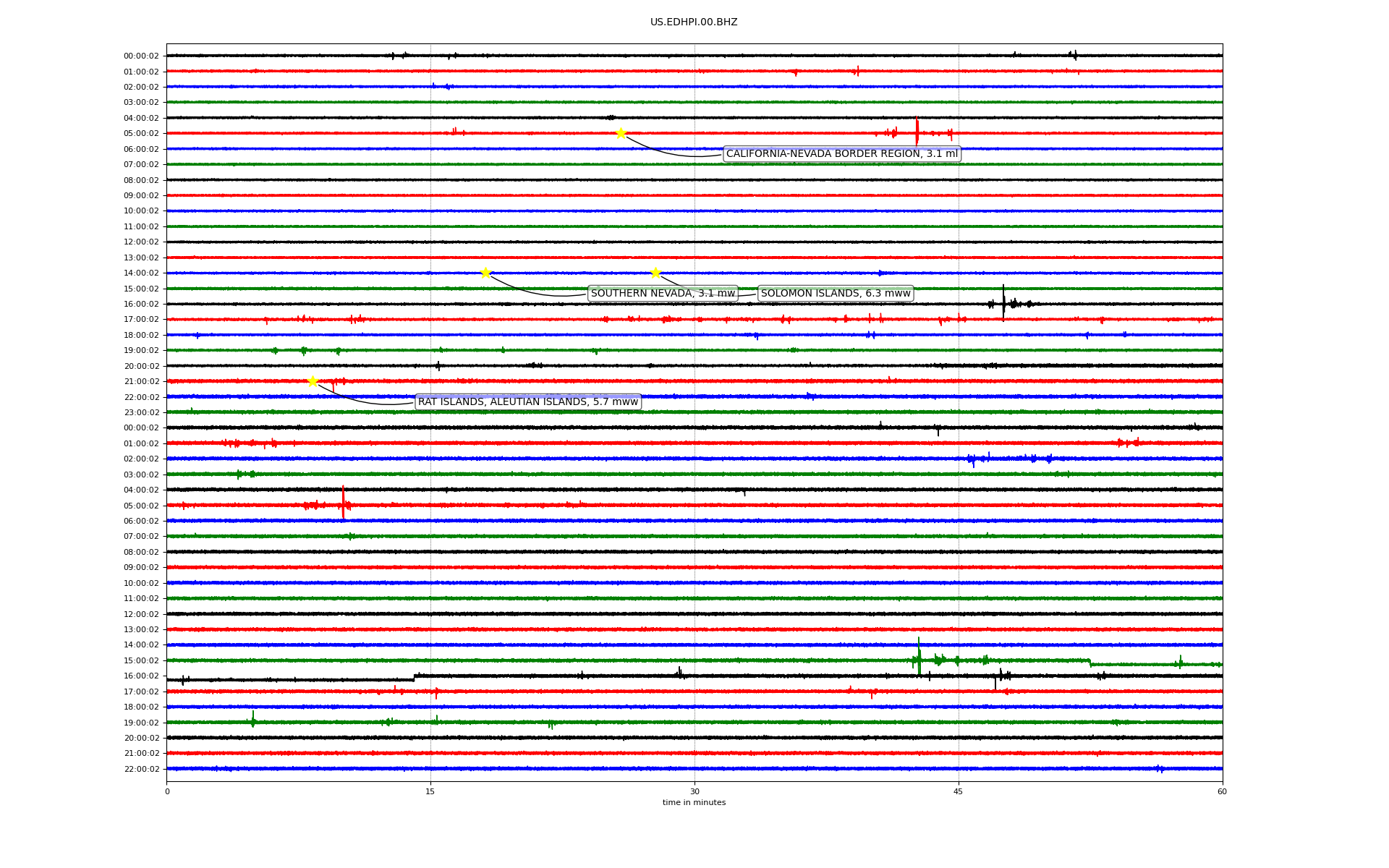Click the Rat Islands star marker
The image size is (1389, 868).
(313, 381)
